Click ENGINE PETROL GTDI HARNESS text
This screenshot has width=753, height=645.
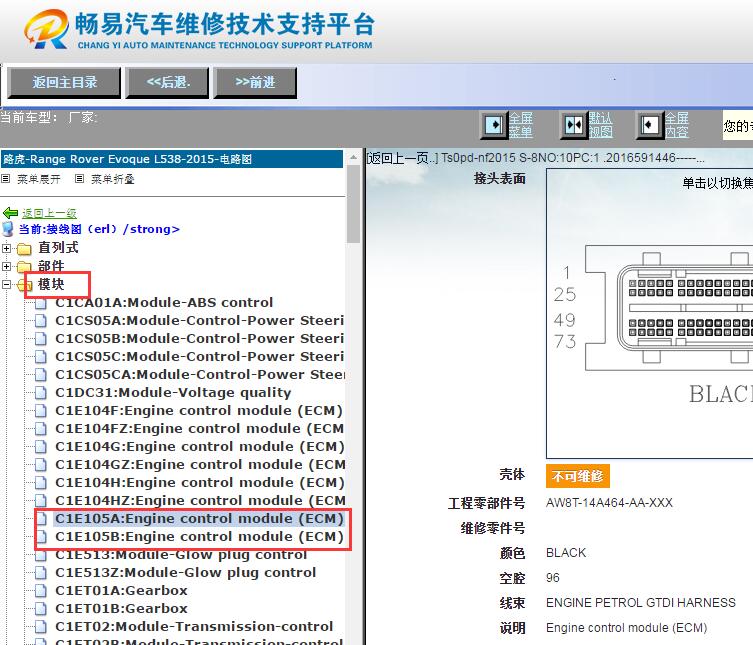pos(641,603)
